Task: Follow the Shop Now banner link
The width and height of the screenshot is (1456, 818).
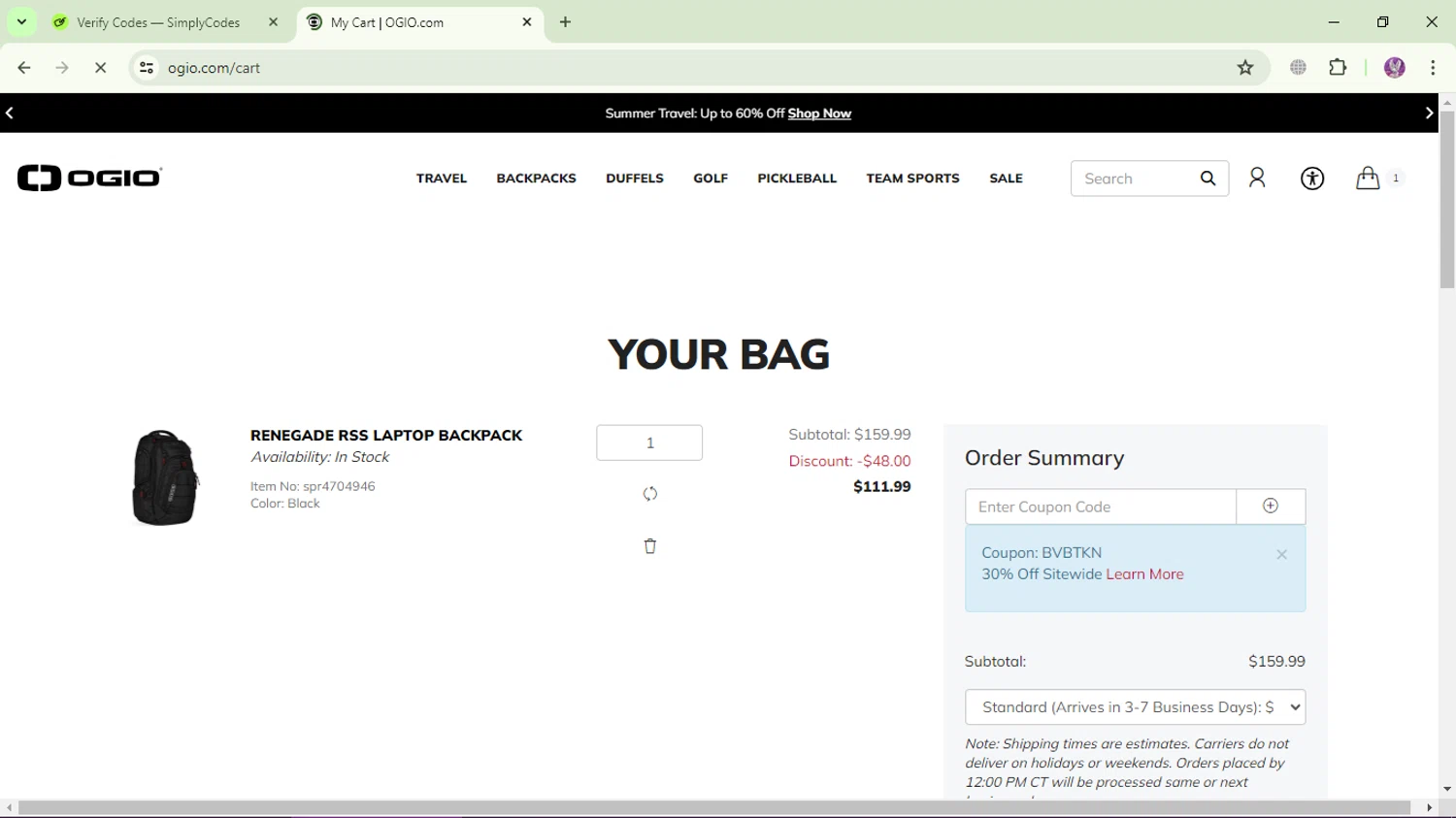Action: click(819, 114)
